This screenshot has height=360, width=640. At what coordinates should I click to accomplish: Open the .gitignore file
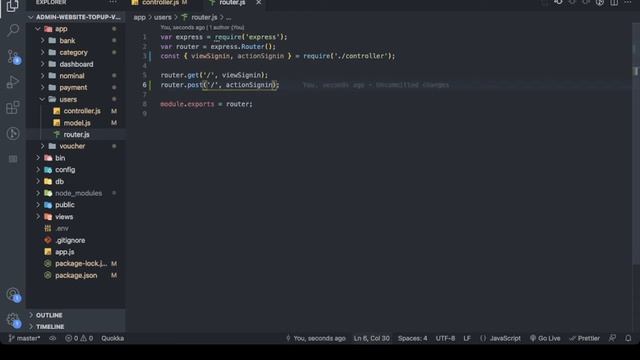point(70,240)
